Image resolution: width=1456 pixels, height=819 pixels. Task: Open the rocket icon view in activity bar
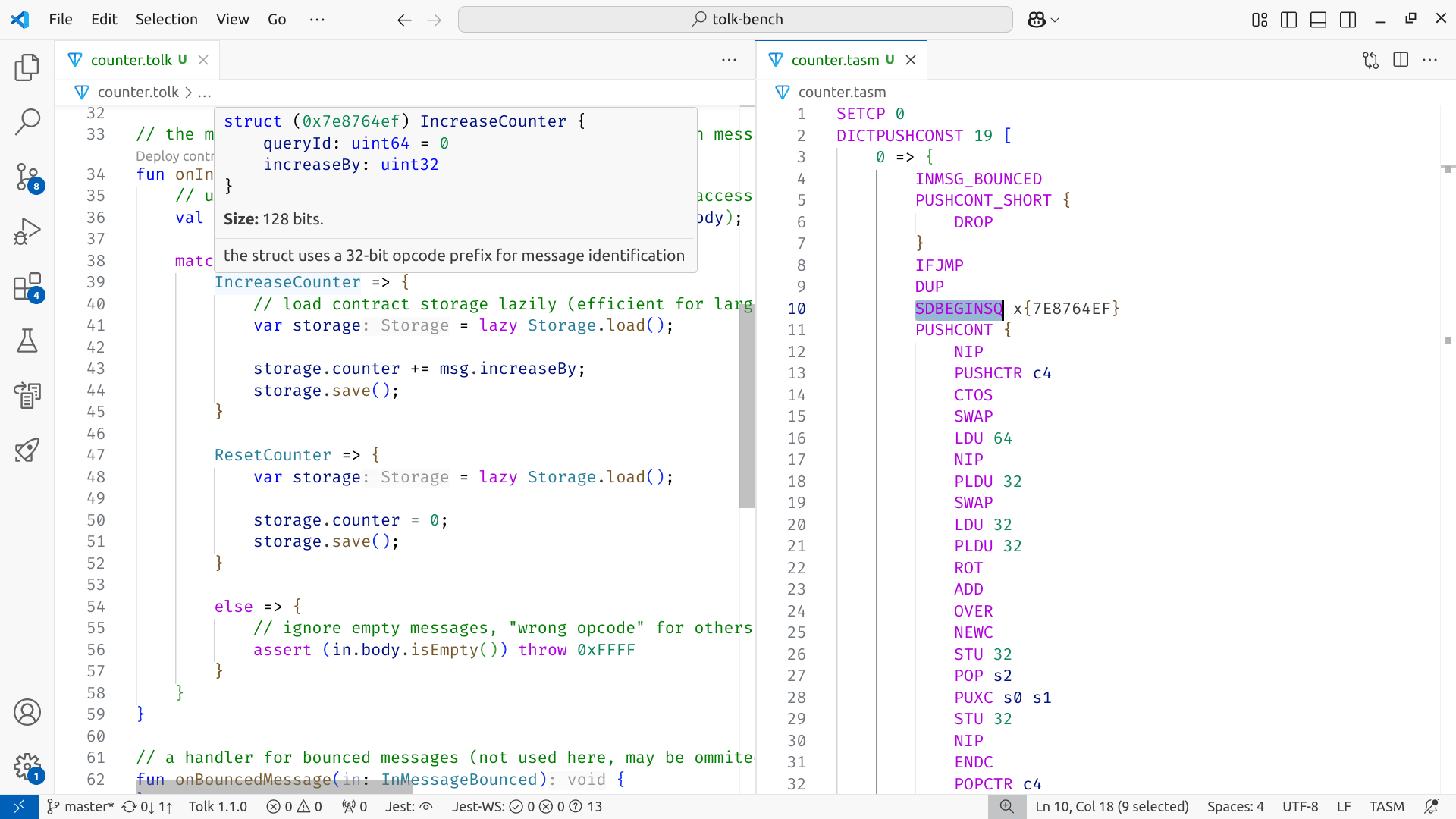[27, 450]
